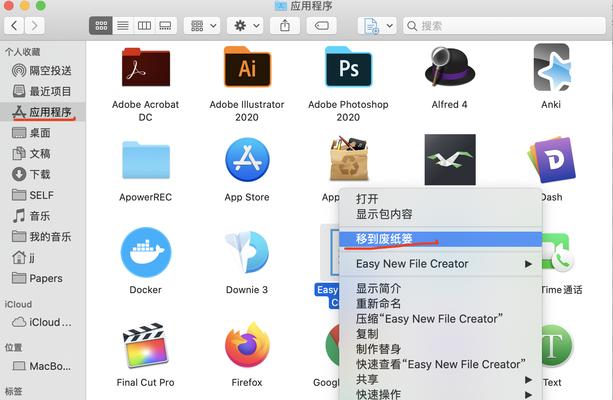Choose 压缩 "Easy New File Creator"

coord(440,319)
